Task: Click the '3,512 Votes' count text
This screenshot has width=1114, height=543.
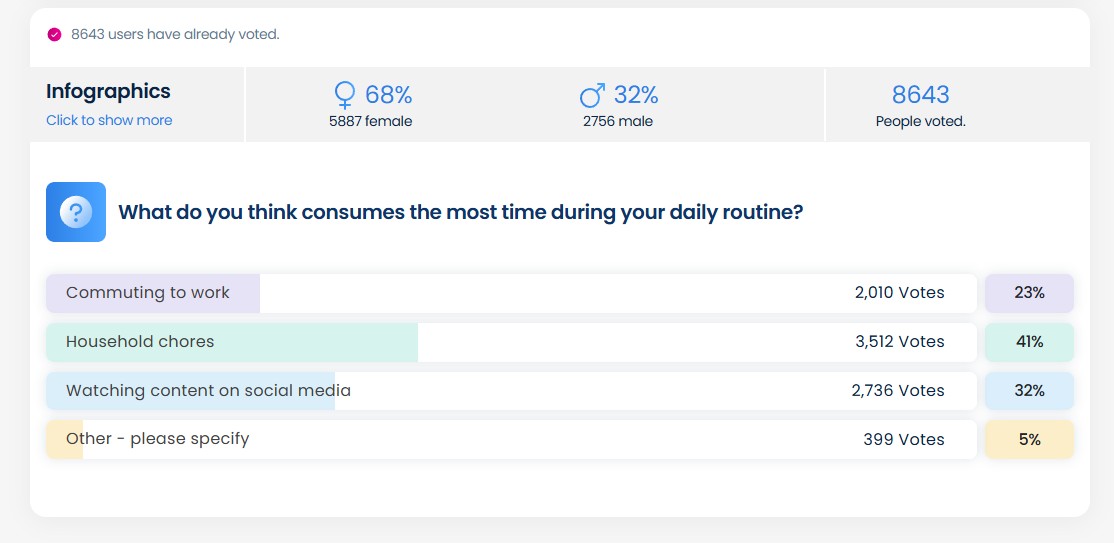Action: coord(899,342)
